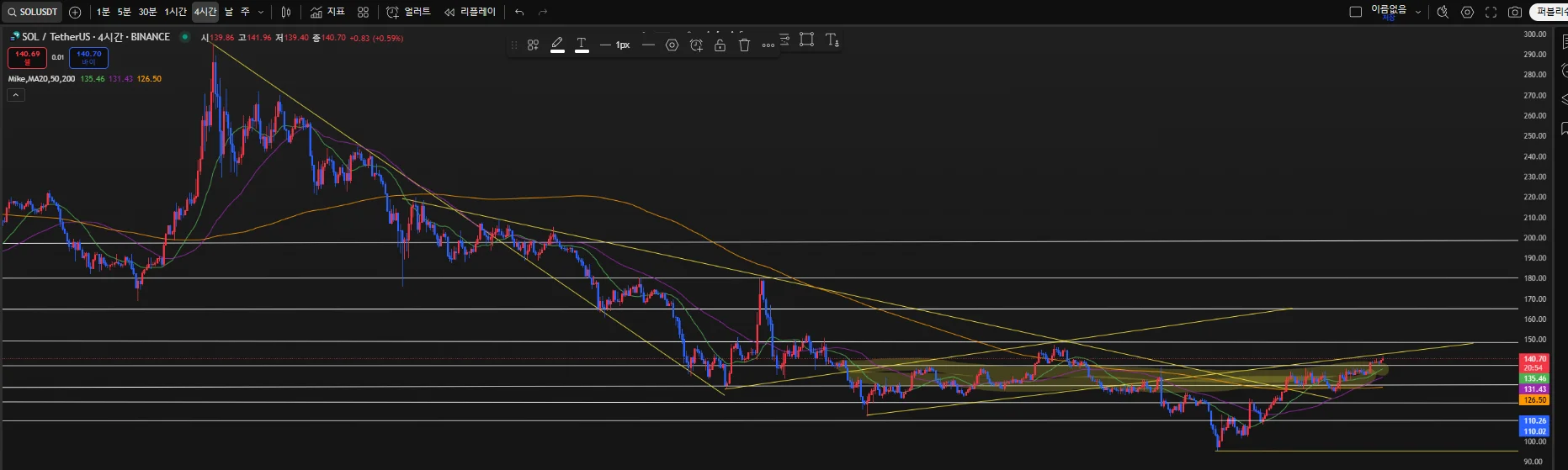1568x470 pixels.
Task: Toggle the lock on the selected drawing
Action: click(720, 45)
